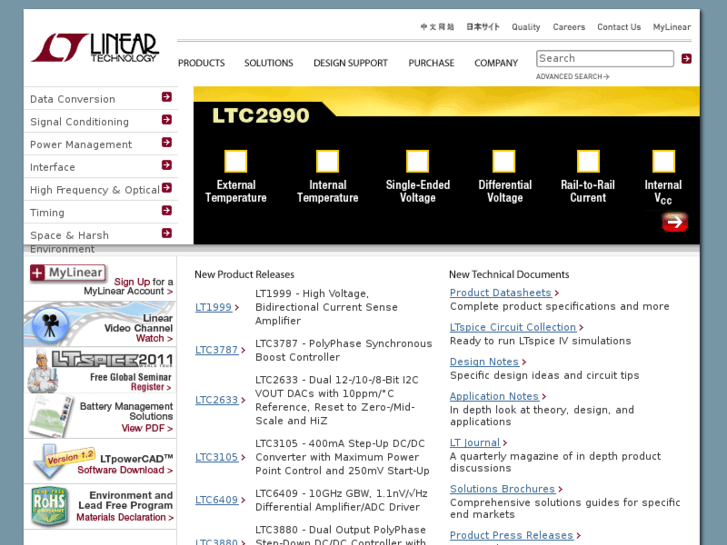Screen dimensions: 727x545
Task: Click Register for Free Global Seminar
Action: click(x=151, y=387)
